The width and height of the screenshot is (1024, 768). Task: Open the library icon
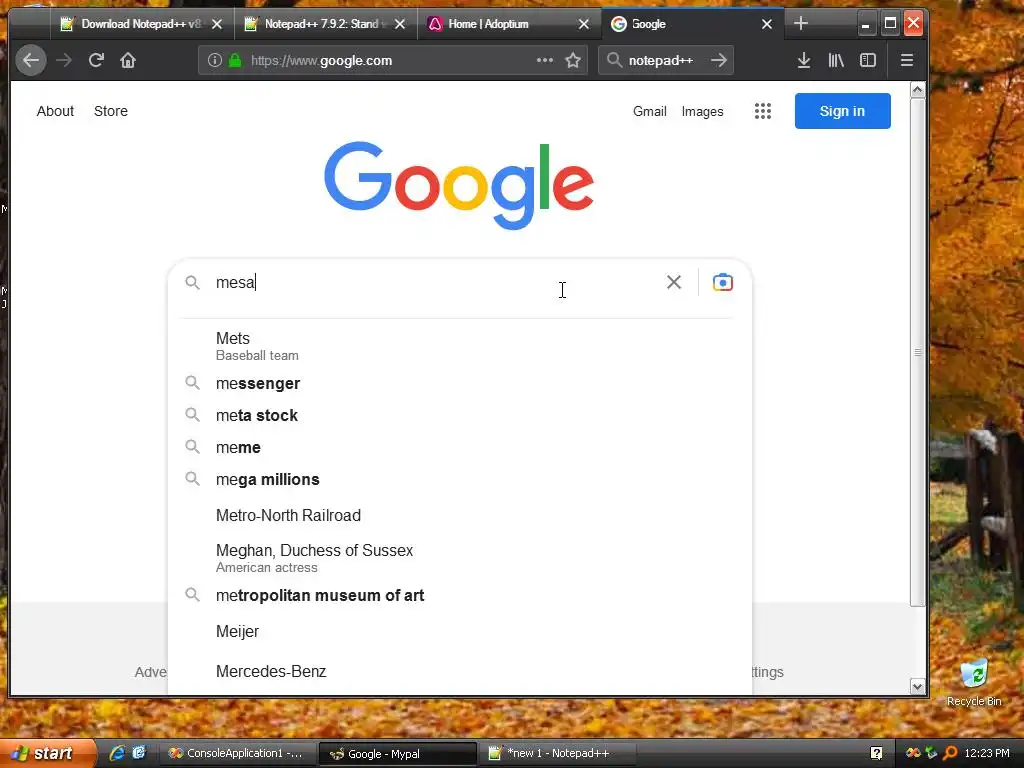pos(836,61)
